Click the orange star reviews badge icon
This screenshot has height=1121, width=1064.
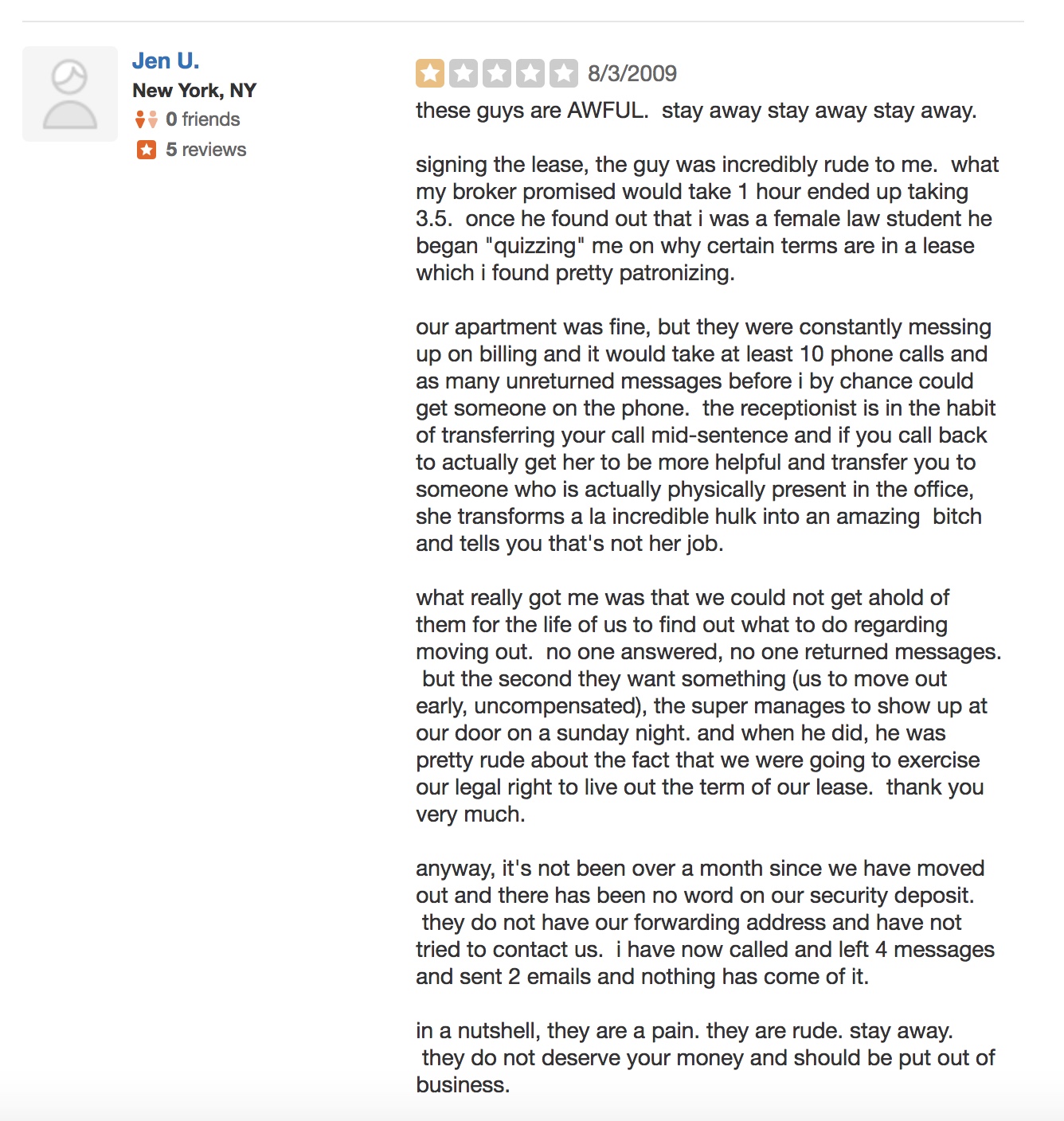pyautogui.click(x=147, y=150)
